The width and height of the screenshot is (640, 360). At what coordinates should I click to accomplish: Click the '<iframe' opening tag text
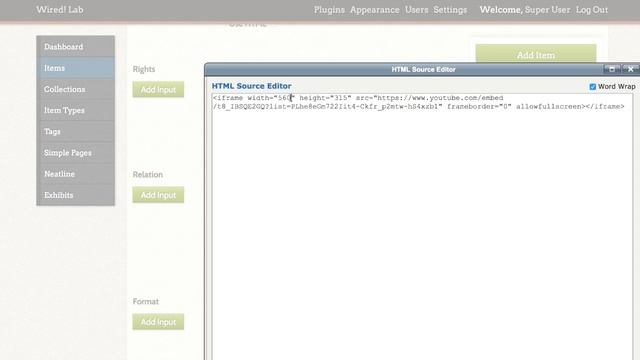pyautogui.click(x=228, y=98)
